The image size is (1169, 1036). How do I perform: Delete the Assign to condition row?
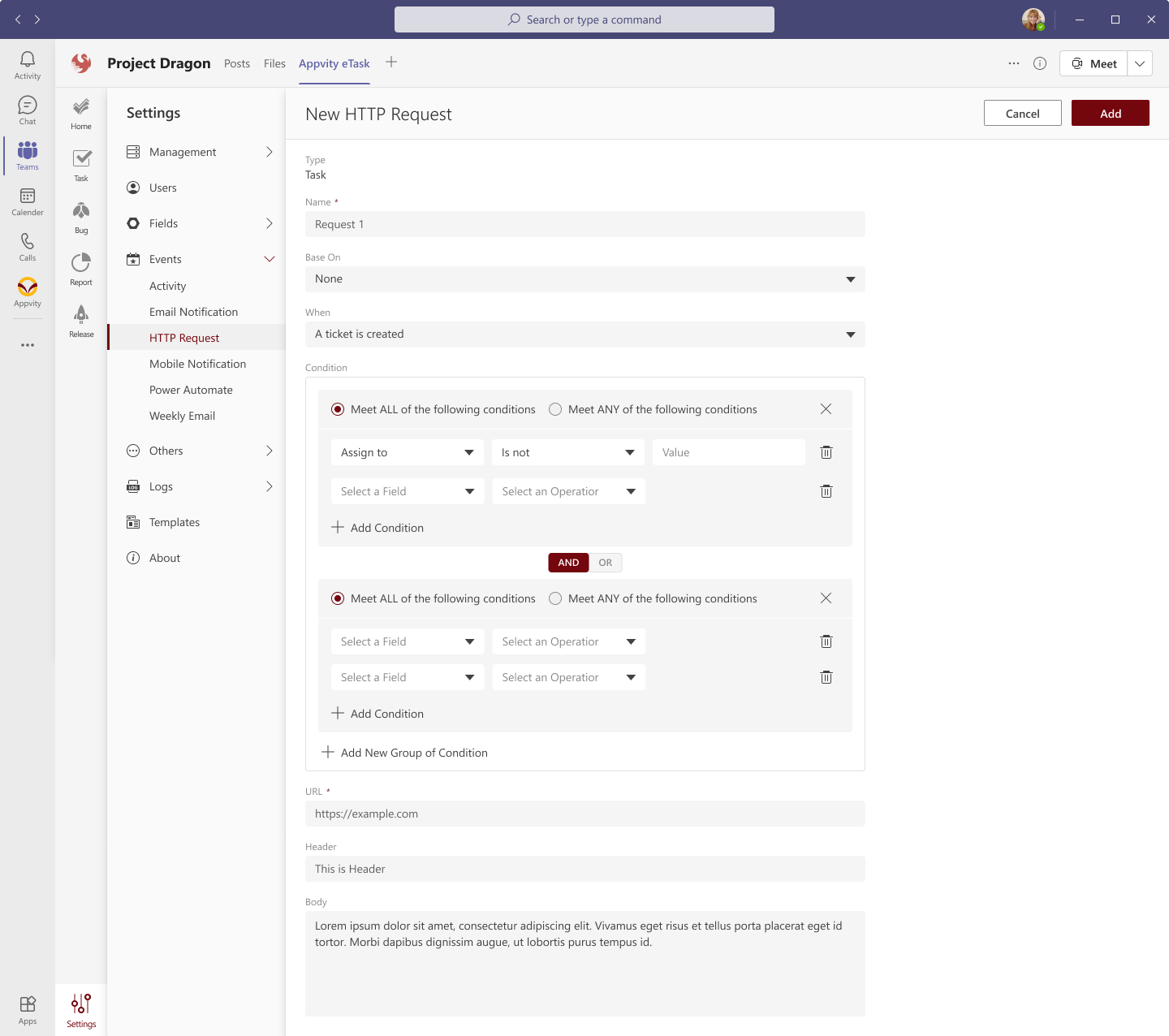[826, 452]
